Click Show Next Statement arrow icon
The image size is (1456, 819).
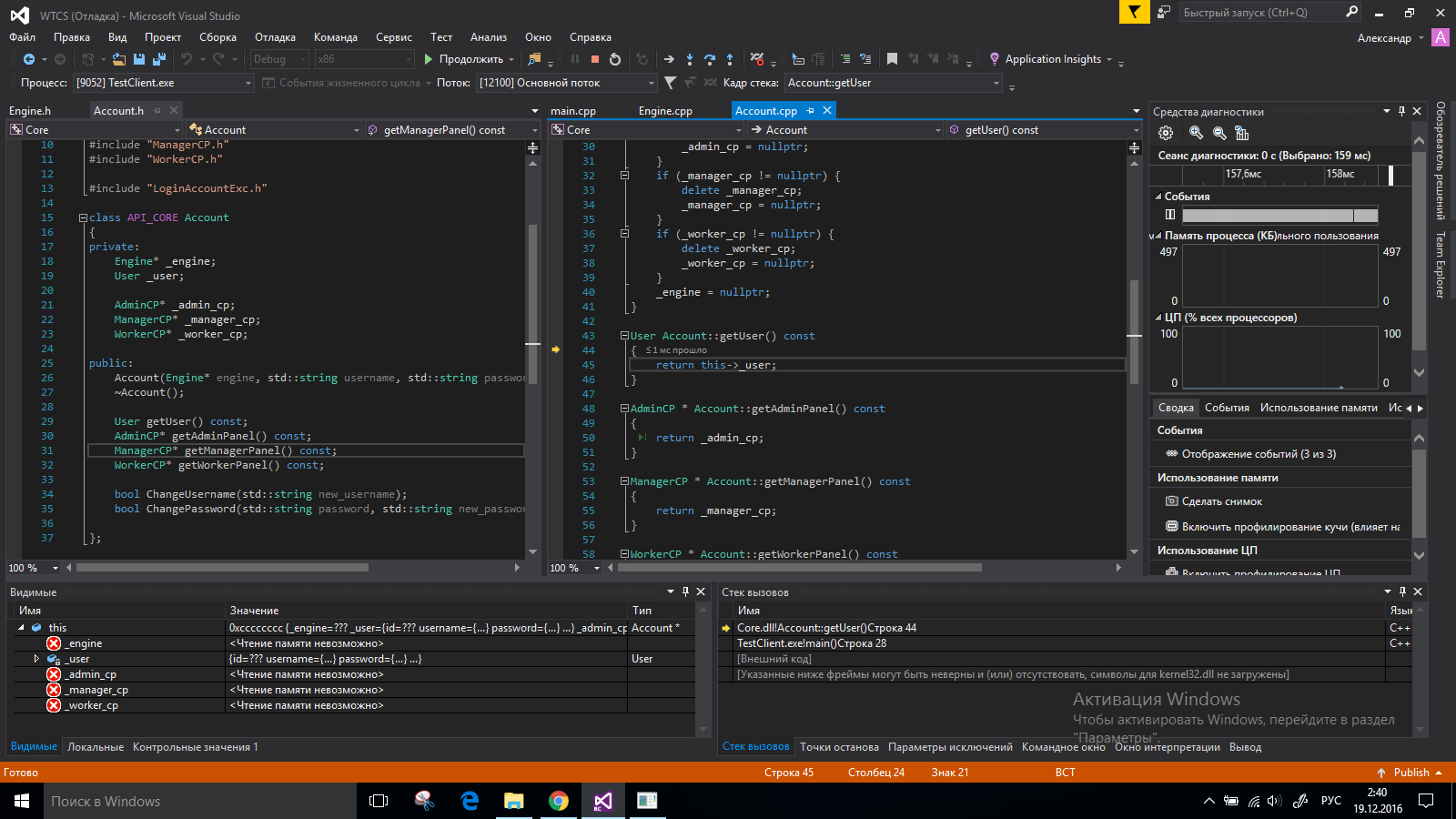point(669,59)
